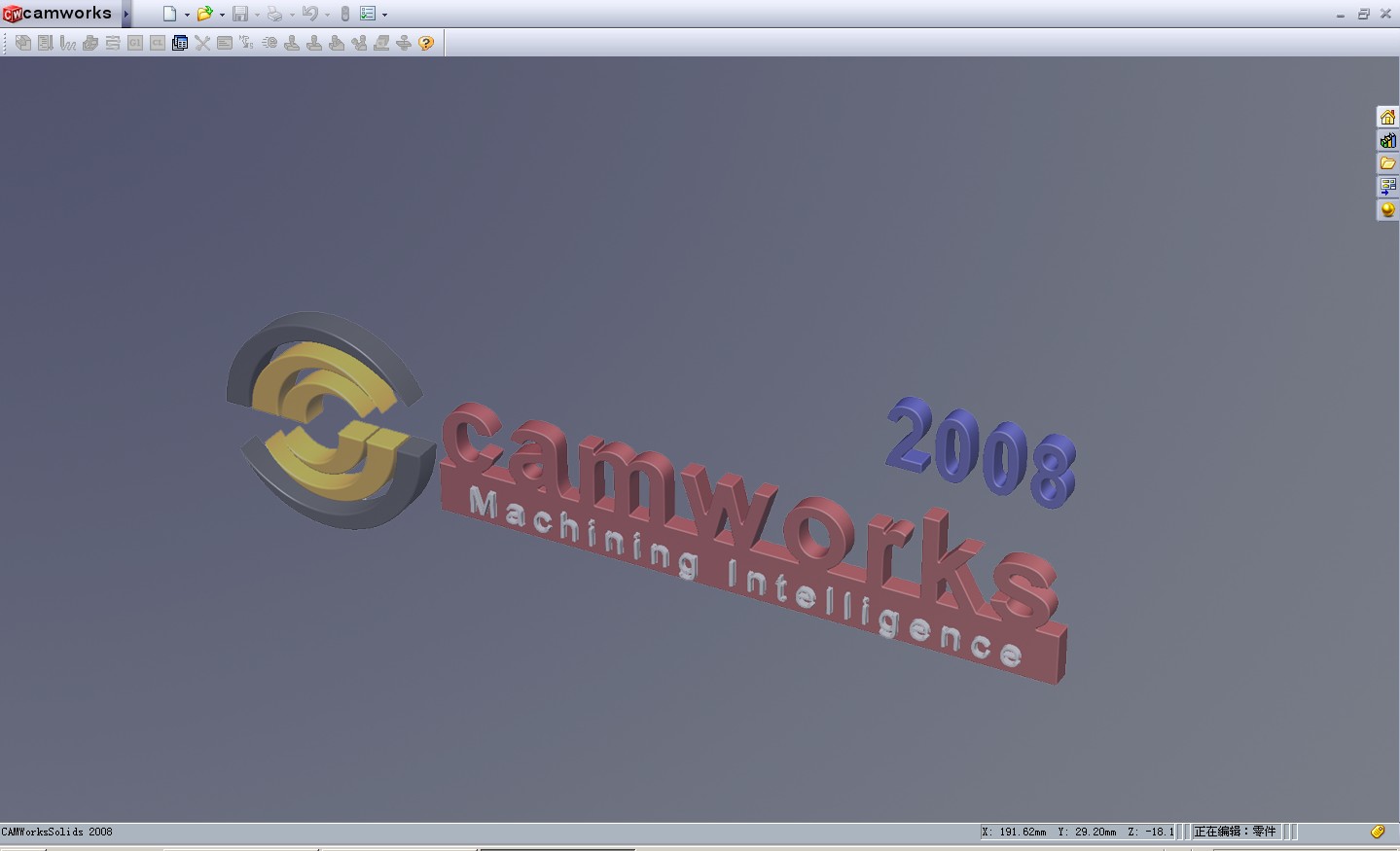Click the G1 Post Process icon
This screenshot has height=851, width=1400.
tap(135, 43)
